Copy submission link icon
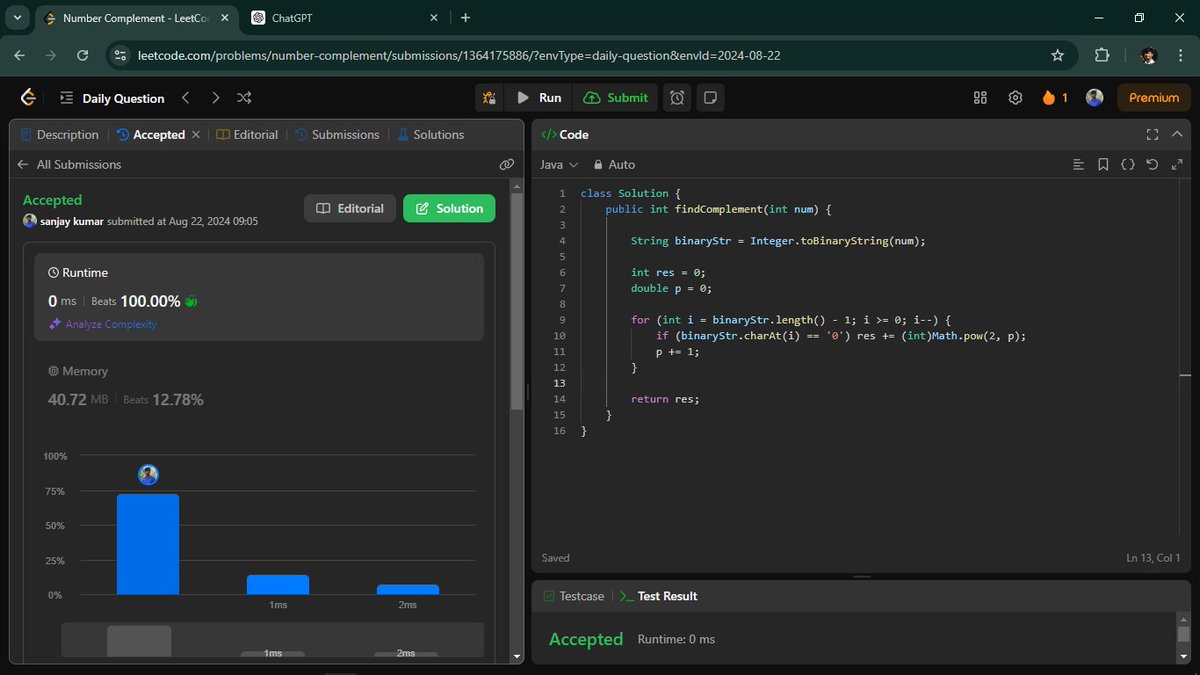Image resolution: width=1200 pixels, height=675 pixels. click(507, 164)
